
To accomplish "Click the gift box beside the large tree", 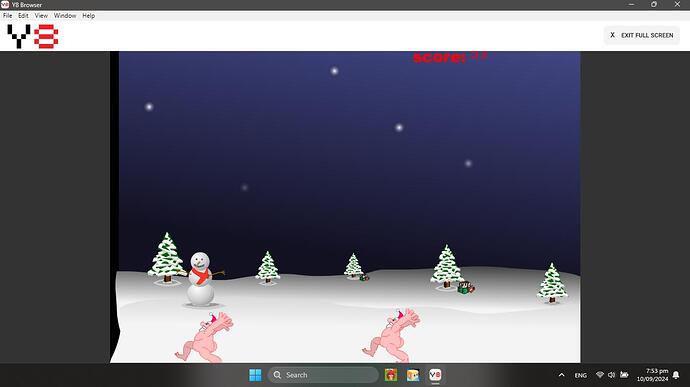I will pyautogui.click(x=466, y=287).
